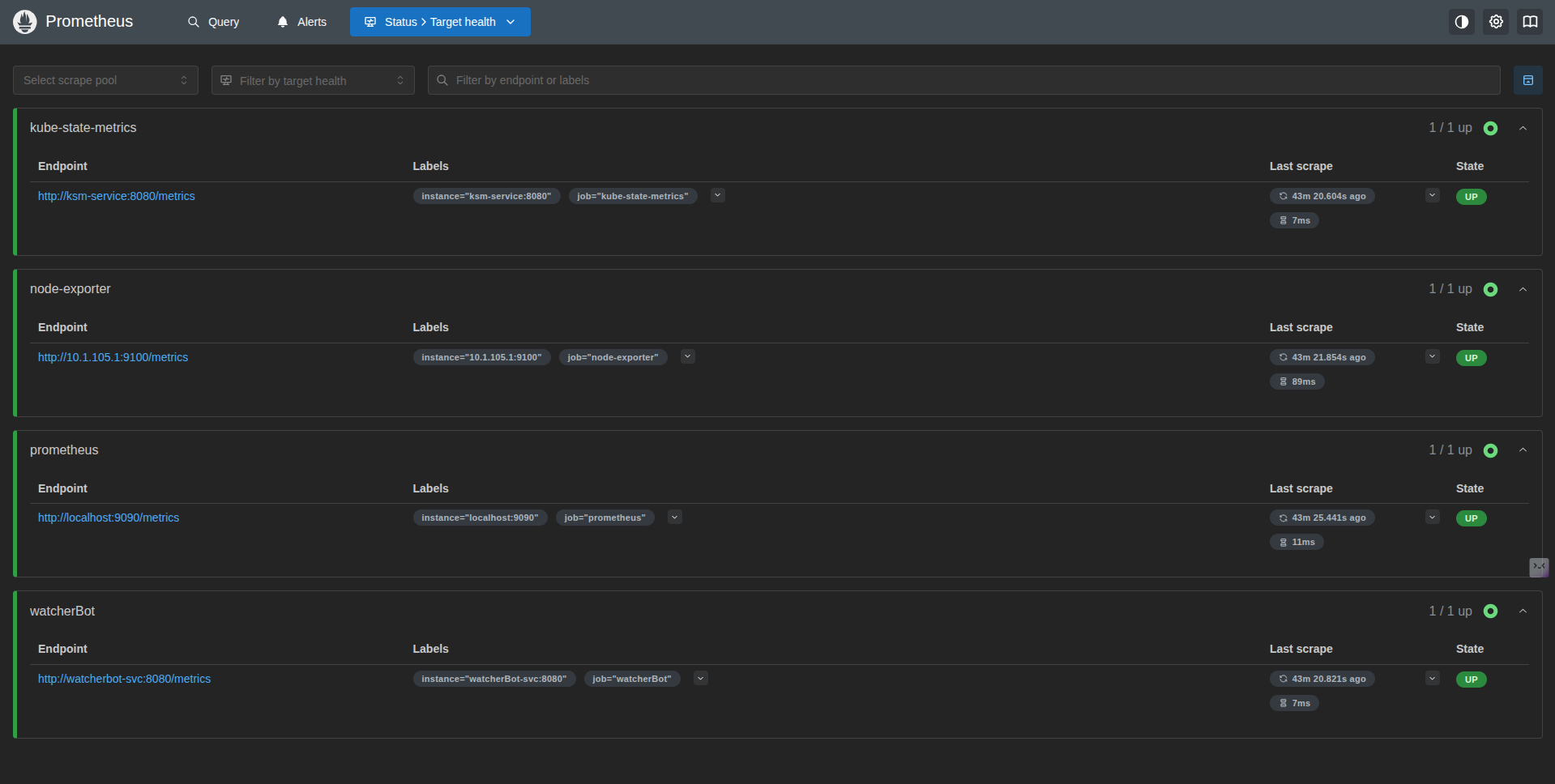Click the instance="10.1.105.1:9100" label badge
Screen dimensions: 1555x784
tap(481, 357)
